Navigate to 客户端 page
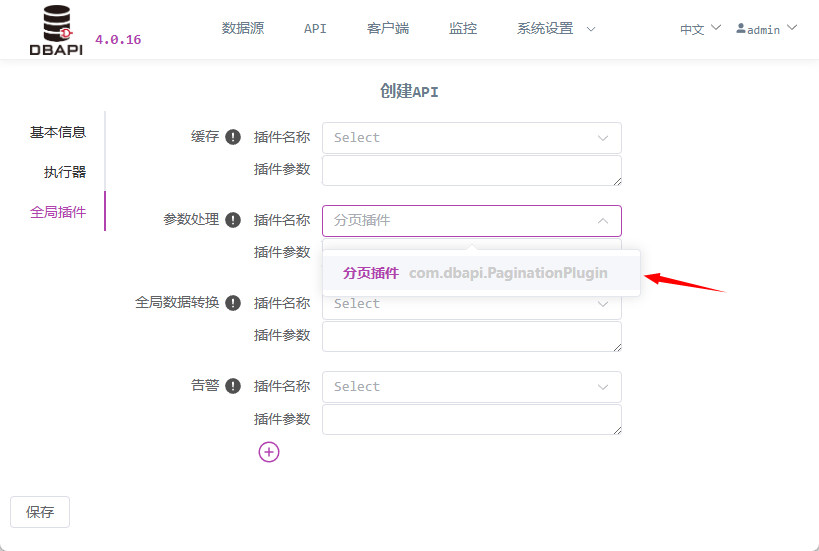The image size is (819, 551). coord(388,28)
